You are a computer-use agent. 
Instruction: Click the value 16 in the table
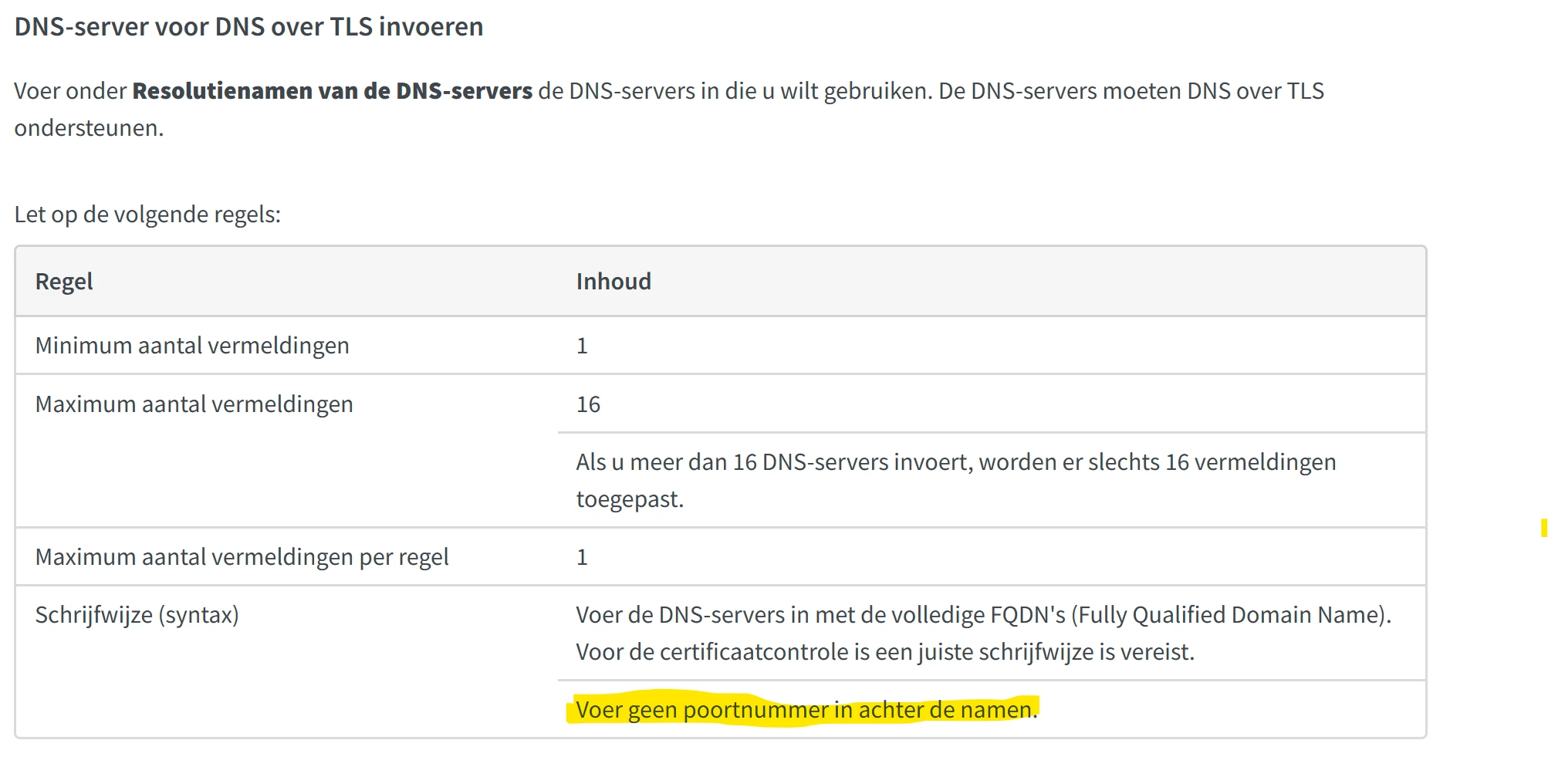click(588, 404)
